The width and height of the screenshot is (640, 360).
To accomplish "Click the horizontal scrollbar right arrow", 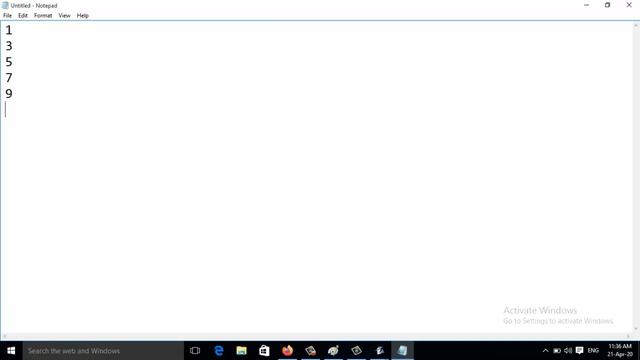I will tap(628, 336).
